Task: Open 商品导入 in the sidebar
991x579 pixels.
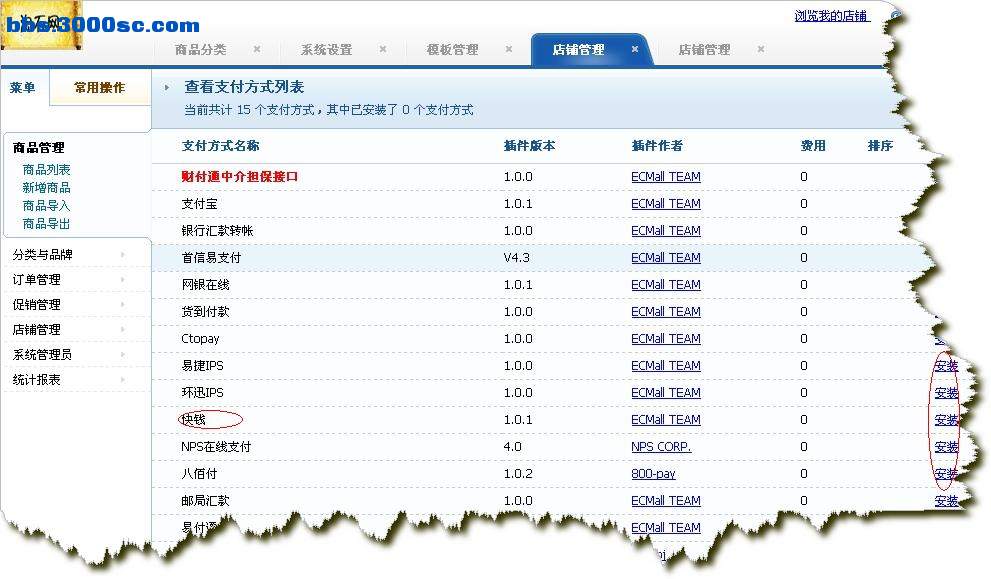Action: 46,205
